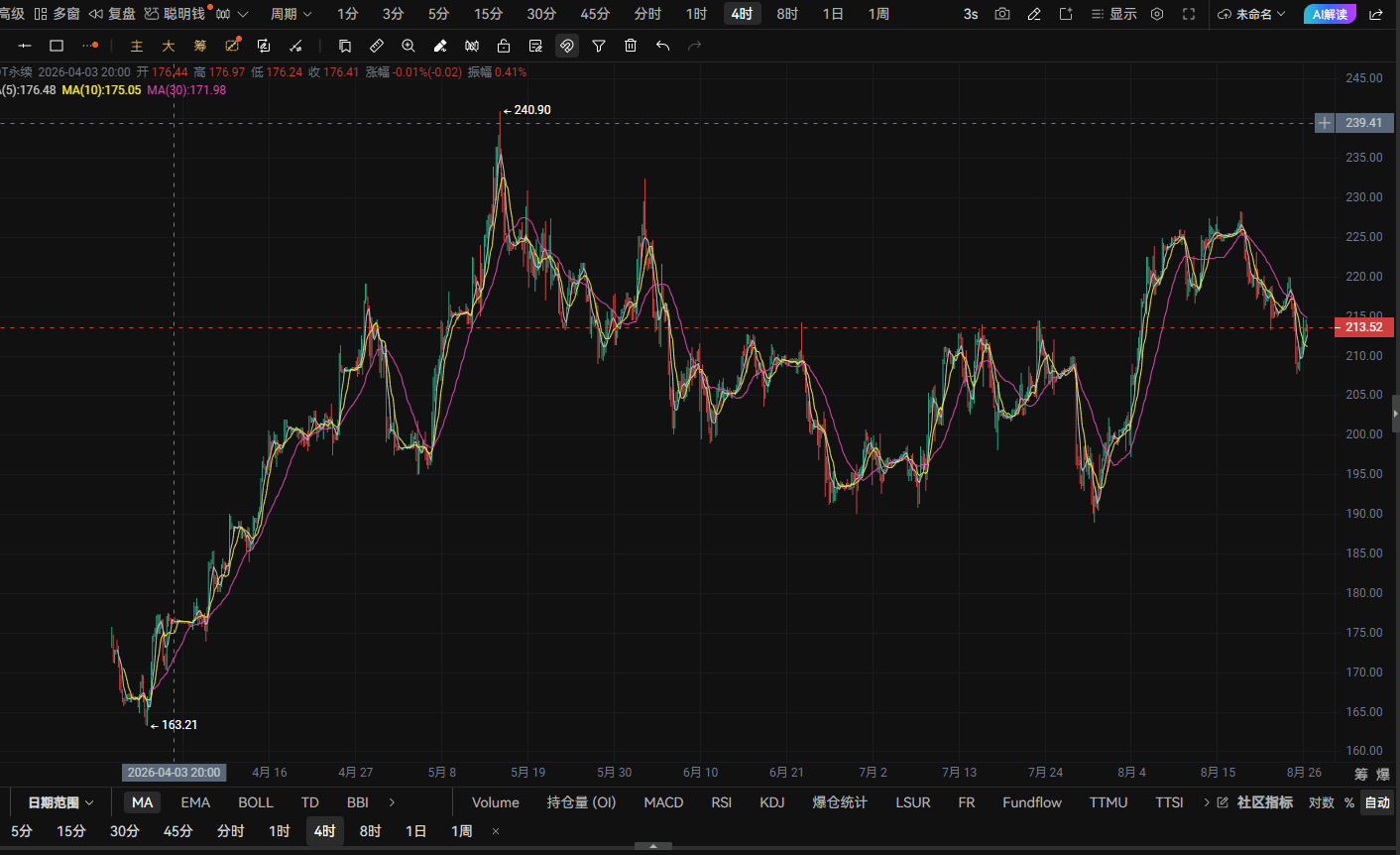Screen dimensions: 1400x855
Task: Open the 显示 display options
Action: pos(1113,14)
